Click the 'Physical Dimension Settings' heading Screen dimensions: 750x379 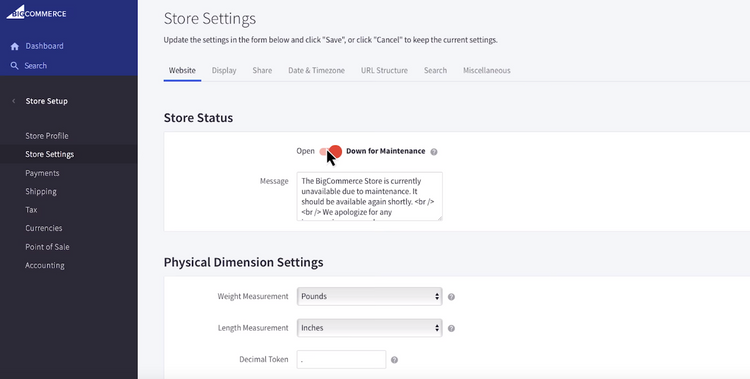[243, 262]
